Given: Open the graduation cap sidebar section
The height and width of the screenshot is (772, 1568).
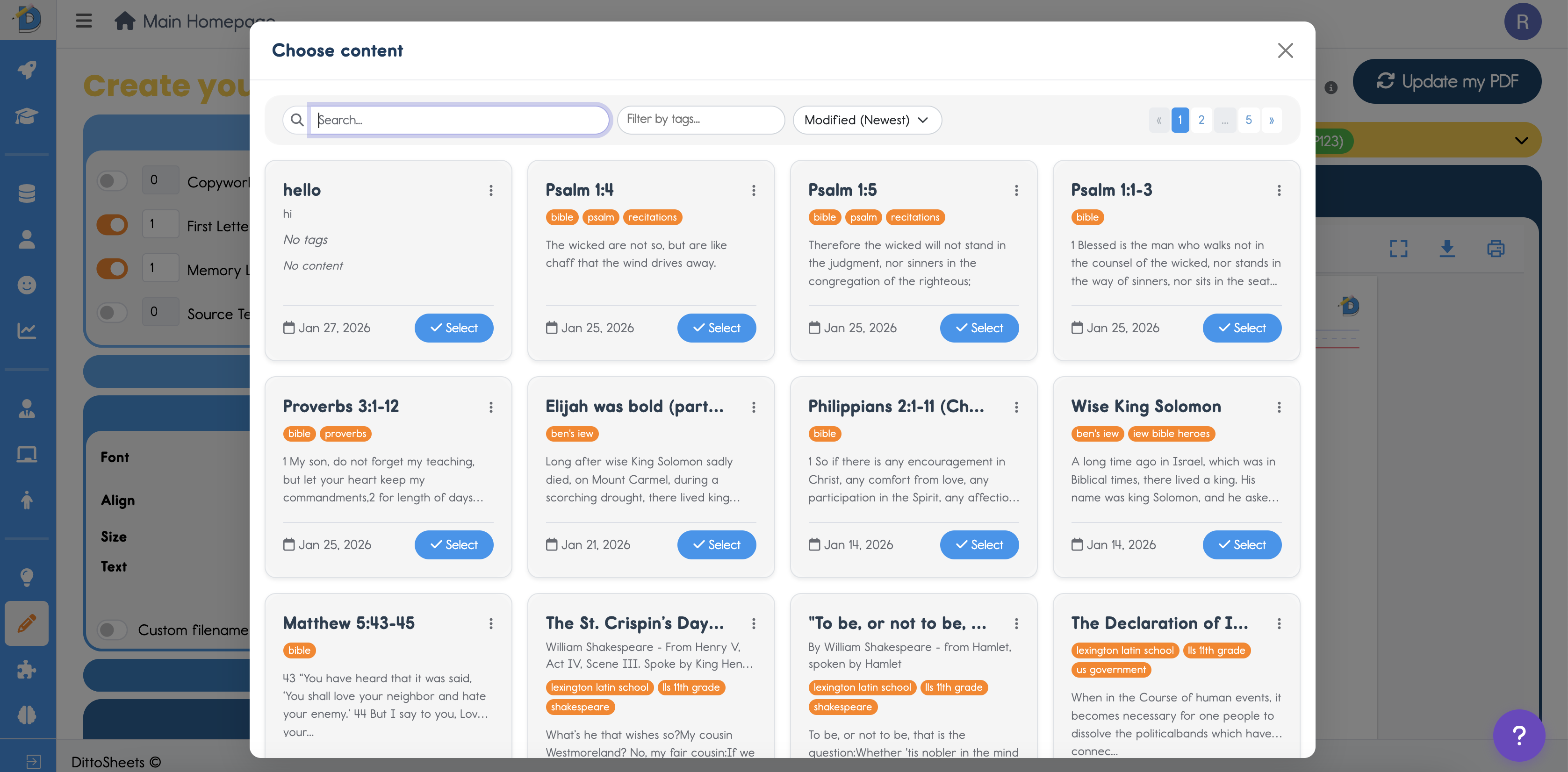Looking at the screenshot, I should click(27, 115).
